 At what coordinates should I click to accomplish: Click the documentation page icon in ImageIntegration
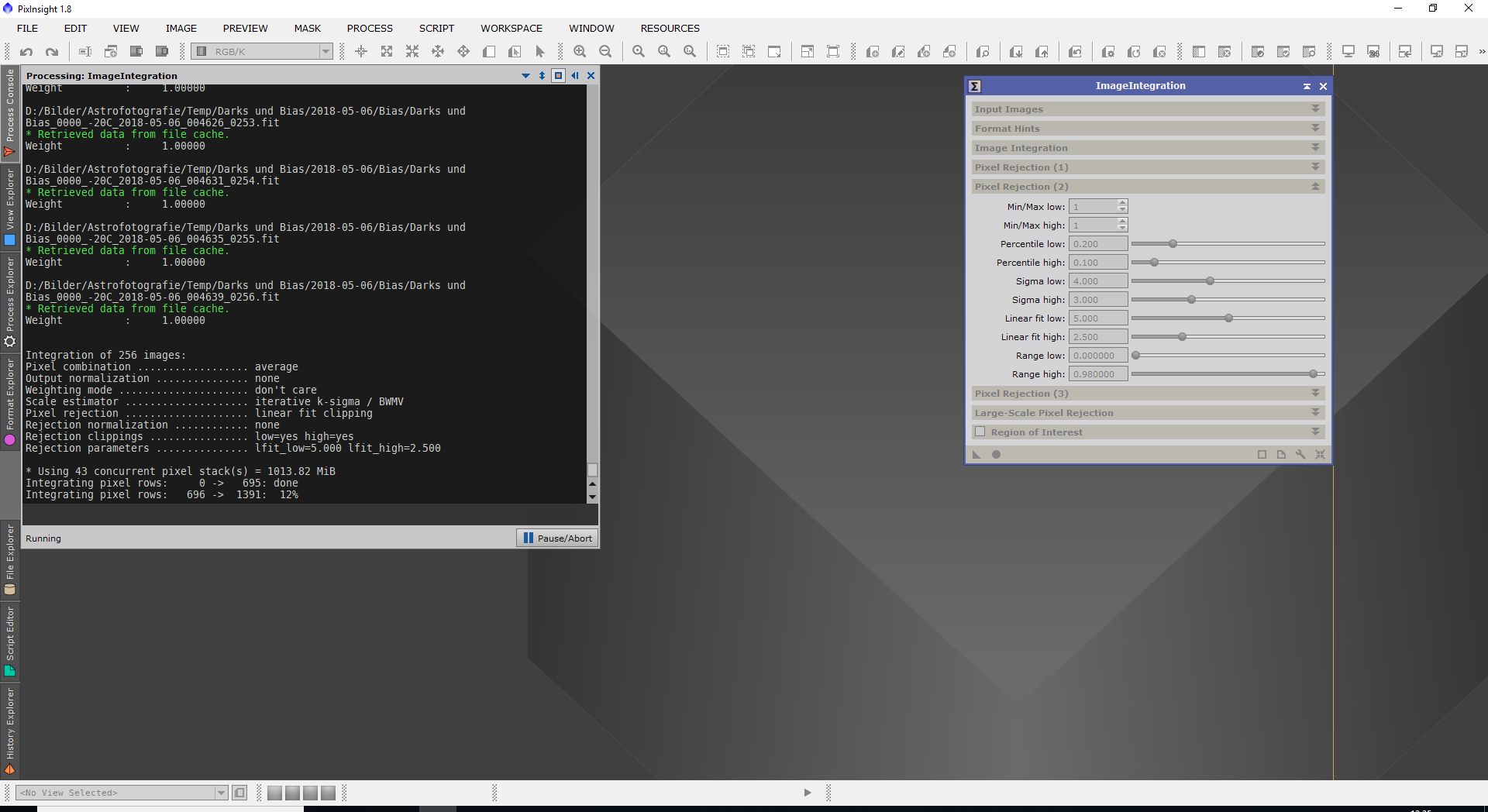pos(1281,455)
